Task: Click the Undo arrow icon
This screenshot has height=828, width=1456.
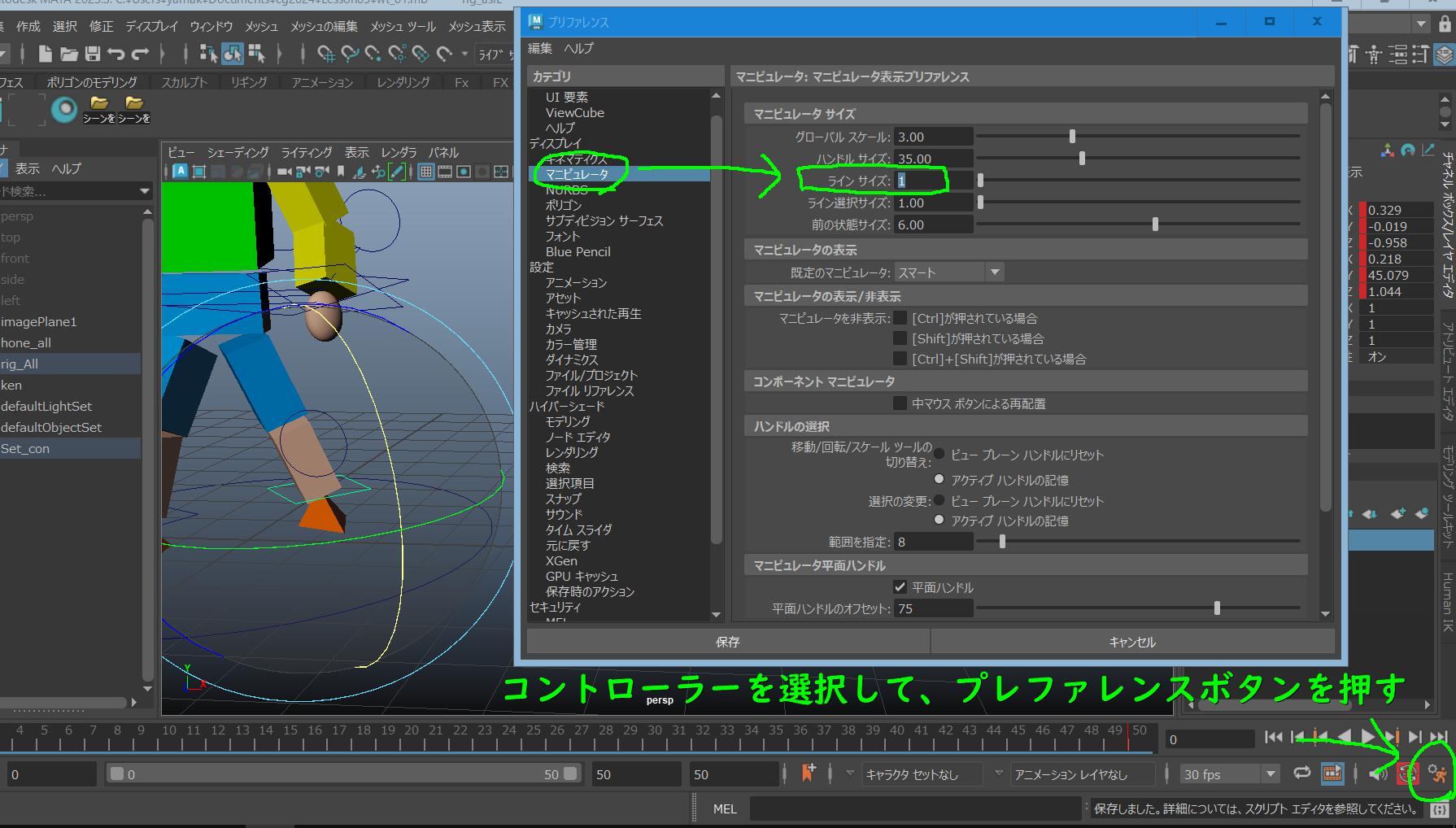Action: [116, 54]
